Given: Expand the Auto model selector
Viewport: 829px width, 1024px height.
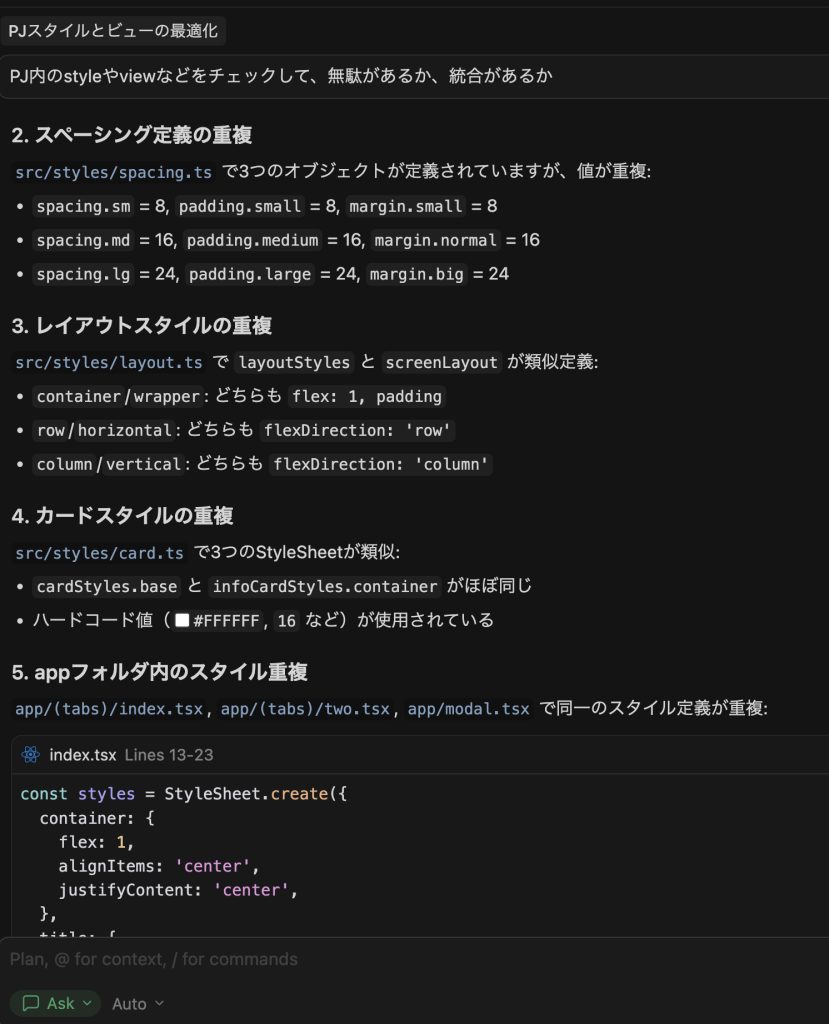Looking at the screenshot, I should [x=138, y=1003].
